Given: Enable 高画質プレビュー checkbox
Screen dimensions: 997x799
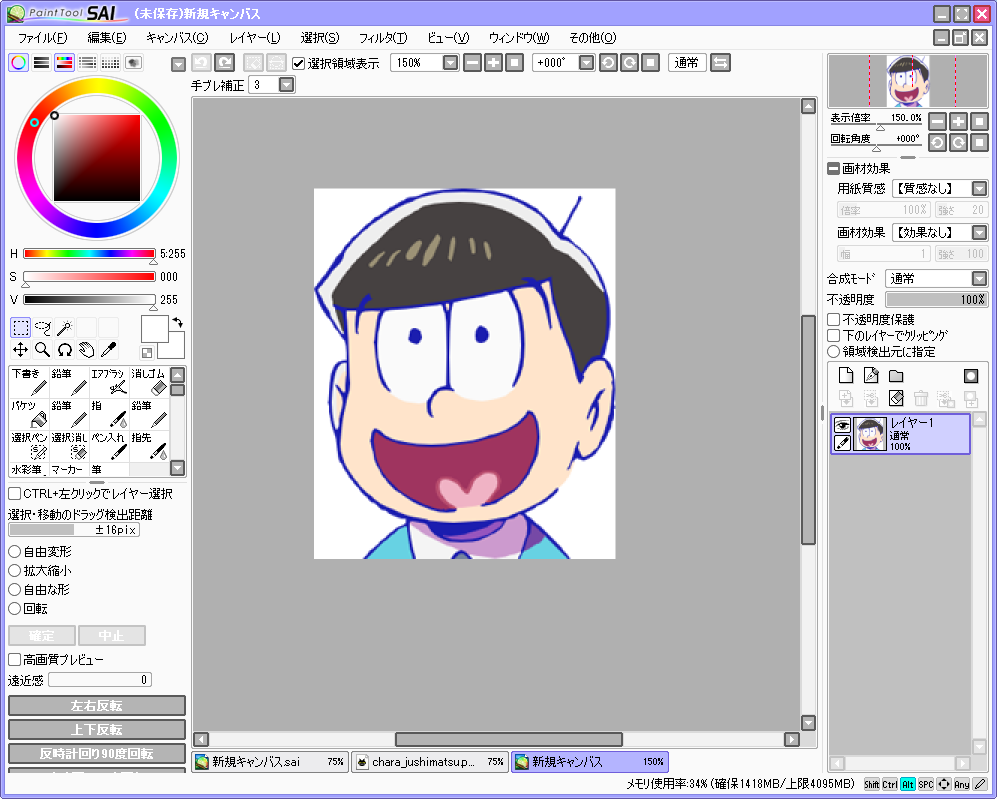Looking at the screenshot, I should [x=15, y=659].
